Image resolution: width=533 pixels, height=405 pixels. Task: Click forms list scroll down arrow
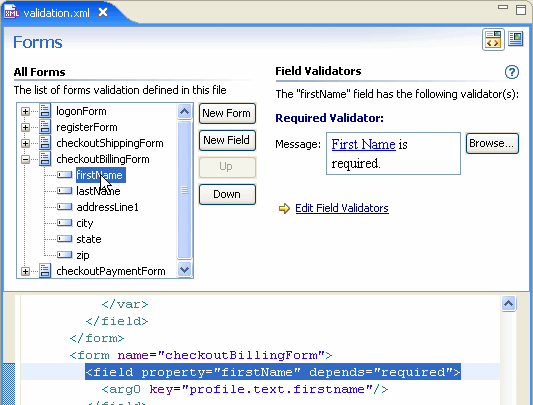[x=185, y=270]
